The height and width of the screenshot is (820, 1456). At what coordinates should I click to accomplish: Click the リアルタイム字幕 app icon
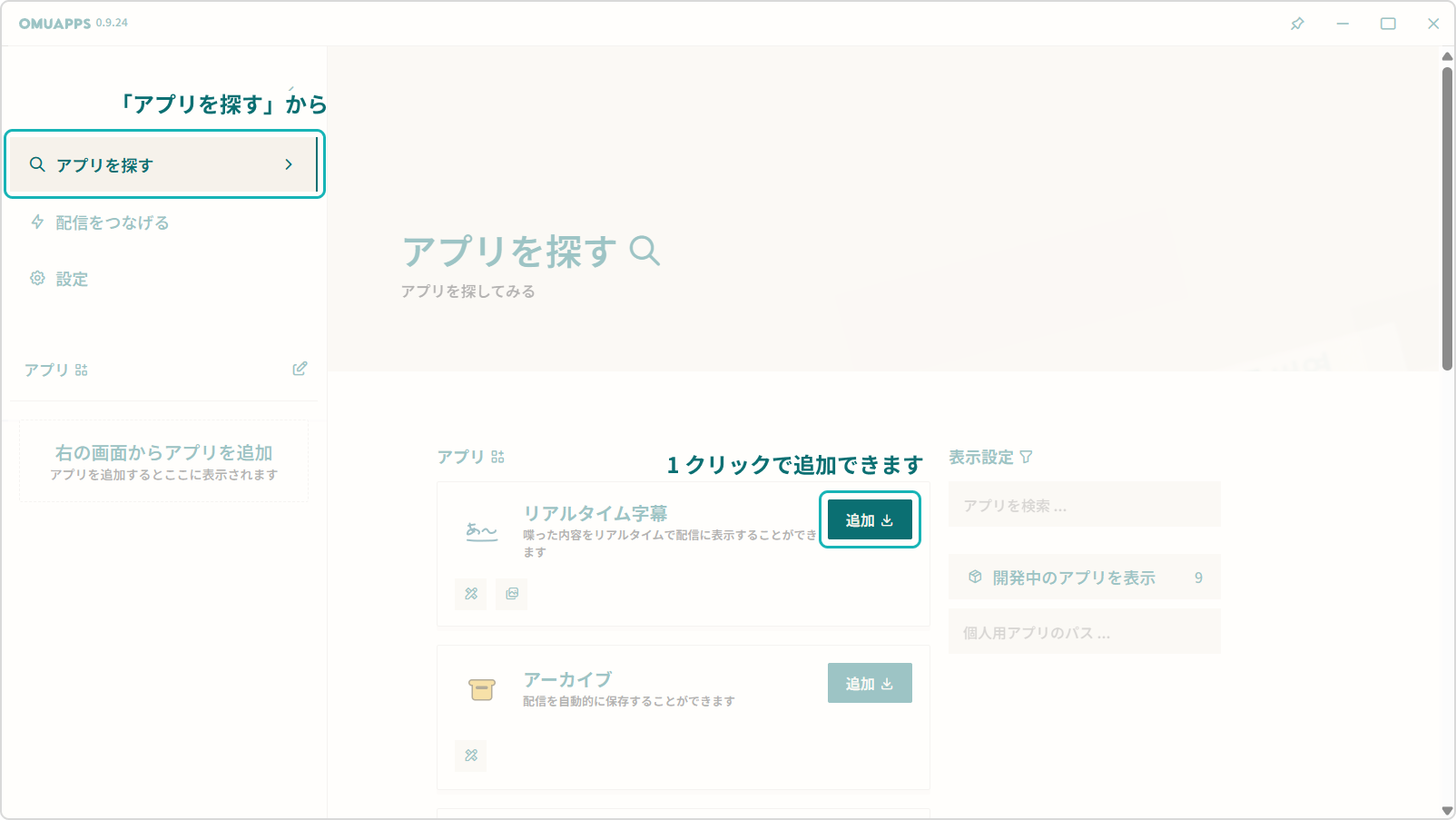point(480,531)
